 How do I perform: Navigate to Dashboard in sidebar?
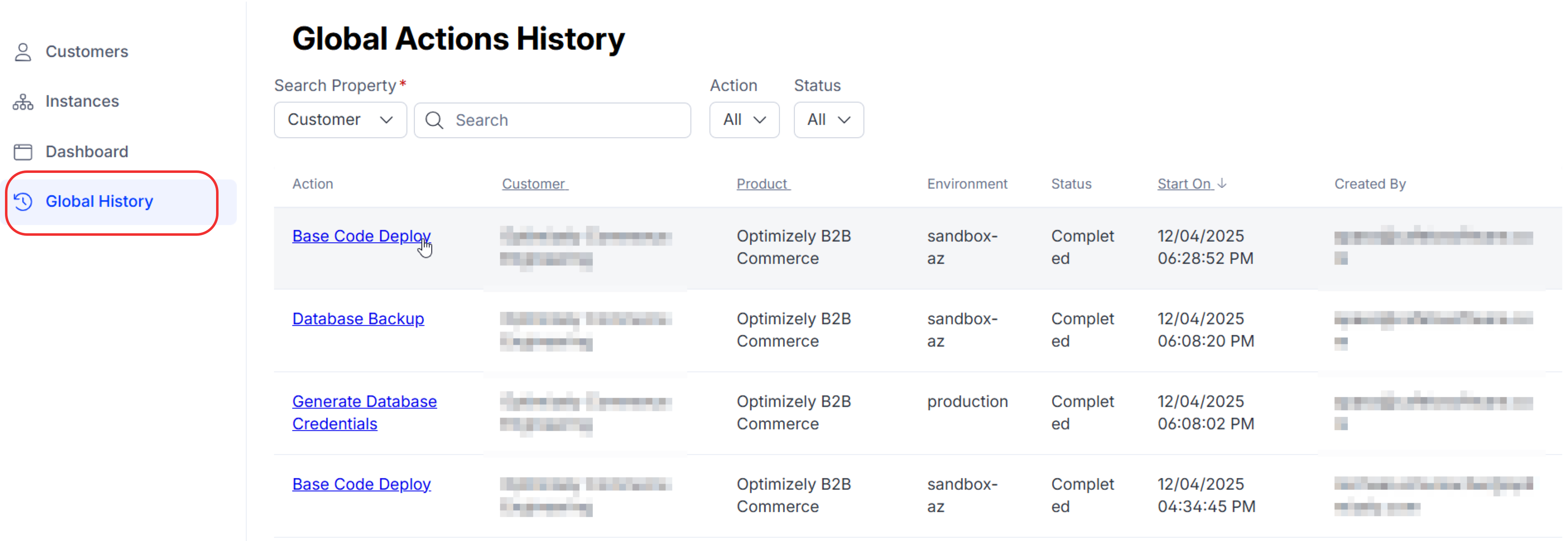point(87,151)
